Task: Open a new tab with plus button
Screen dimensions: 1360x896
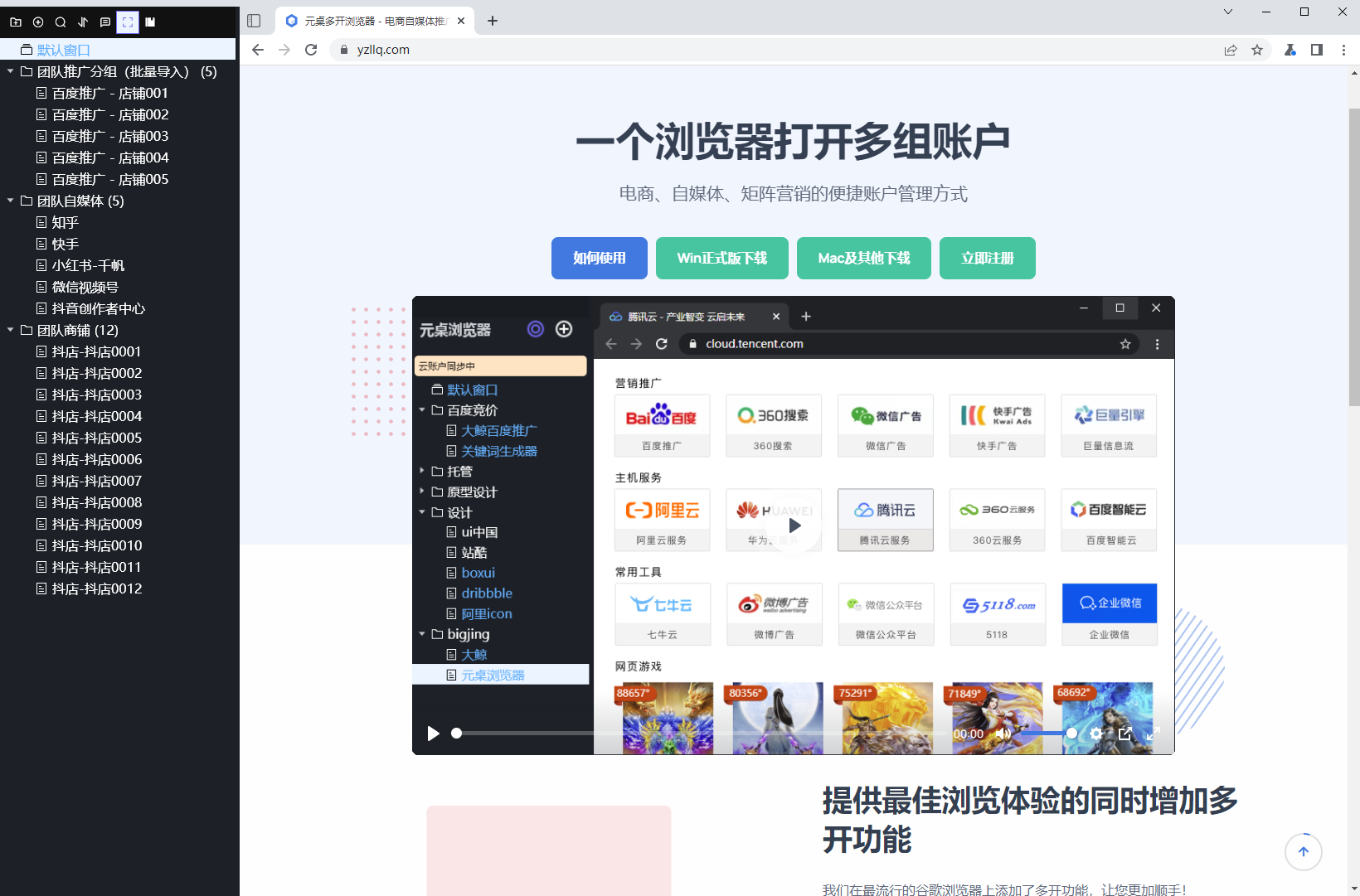Action: [x=493, y=21]
